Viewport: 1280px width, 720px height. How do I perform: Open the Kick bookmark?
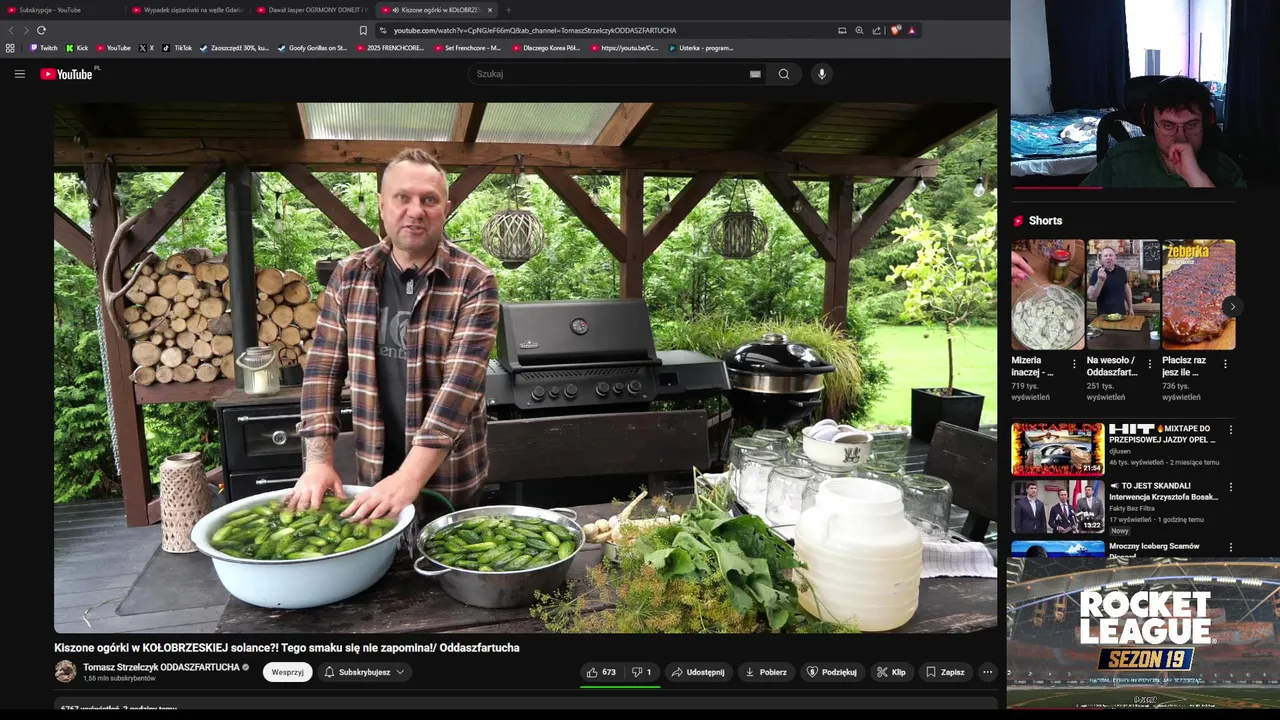[78, 48]
